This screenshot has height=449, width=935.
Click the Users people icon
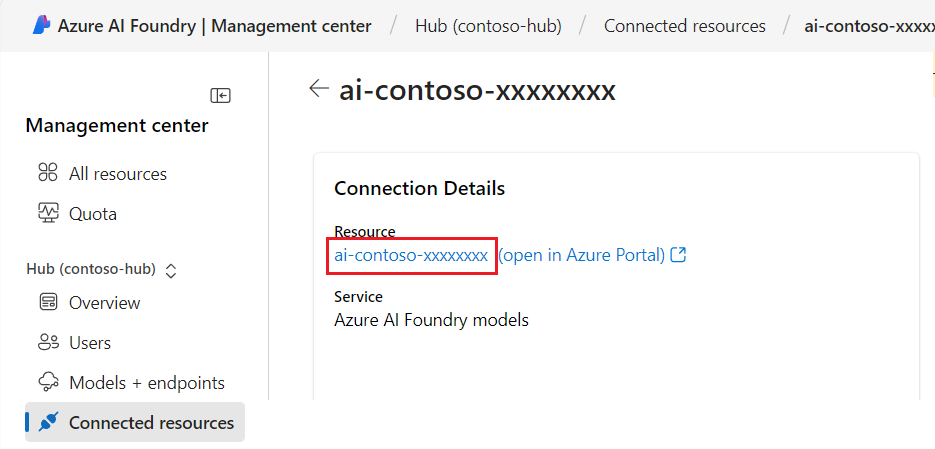click(48, 342)
